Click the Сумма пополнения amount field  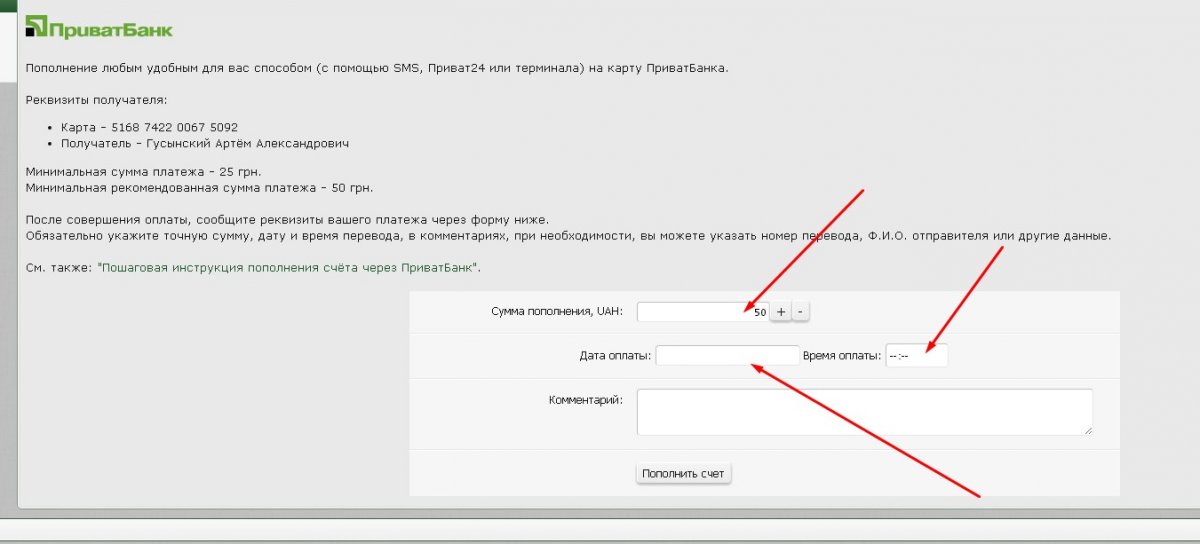[703, 312]
